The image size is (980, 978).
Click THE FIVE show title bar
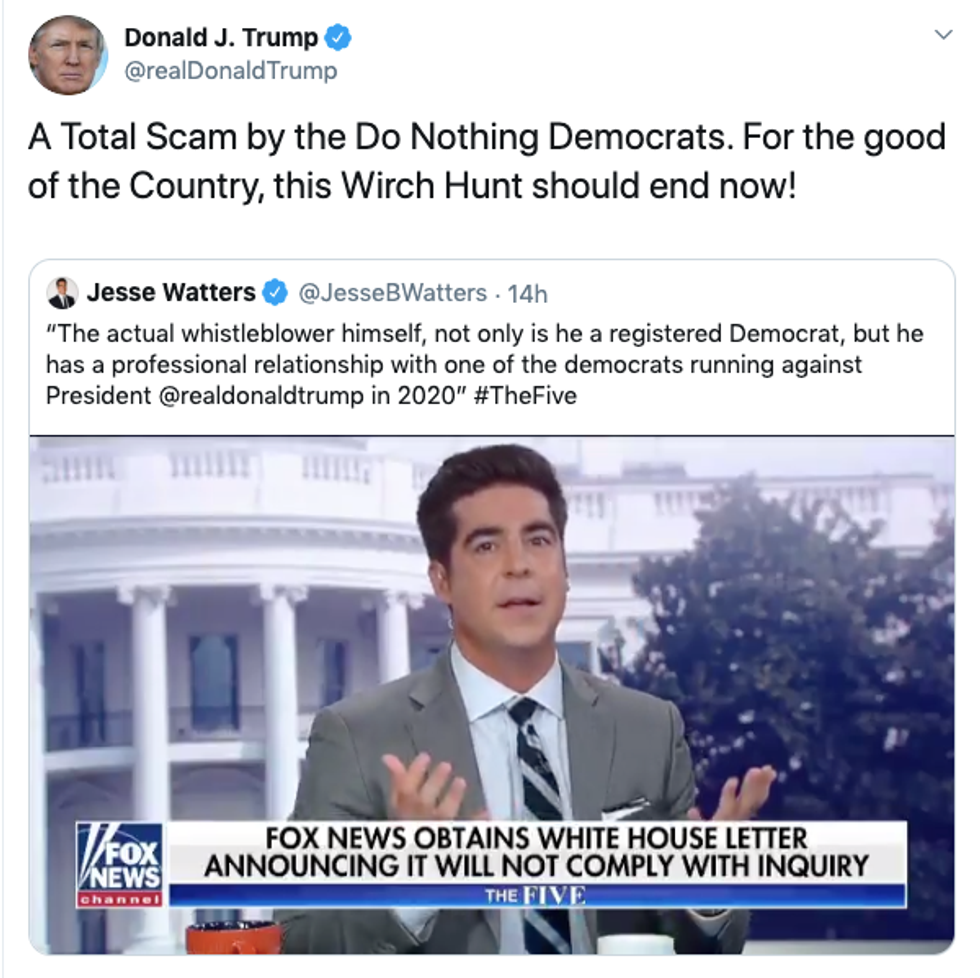point(537,896)
